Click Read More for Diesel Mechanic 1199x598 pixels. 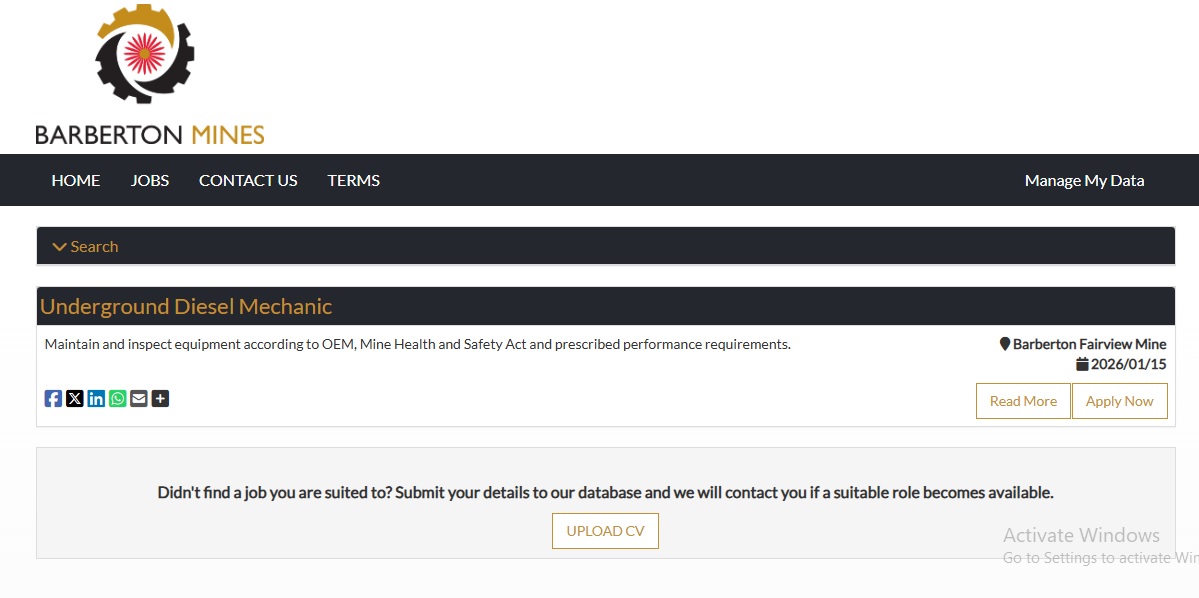(x=1023, y=401)
